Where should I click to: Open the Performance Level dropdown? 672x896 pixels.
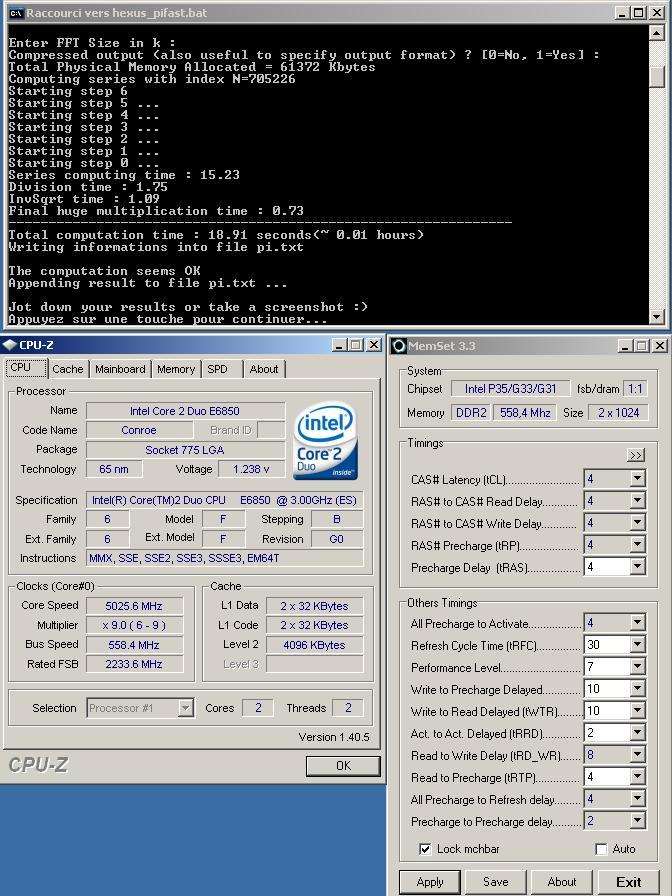click(637, 667)
